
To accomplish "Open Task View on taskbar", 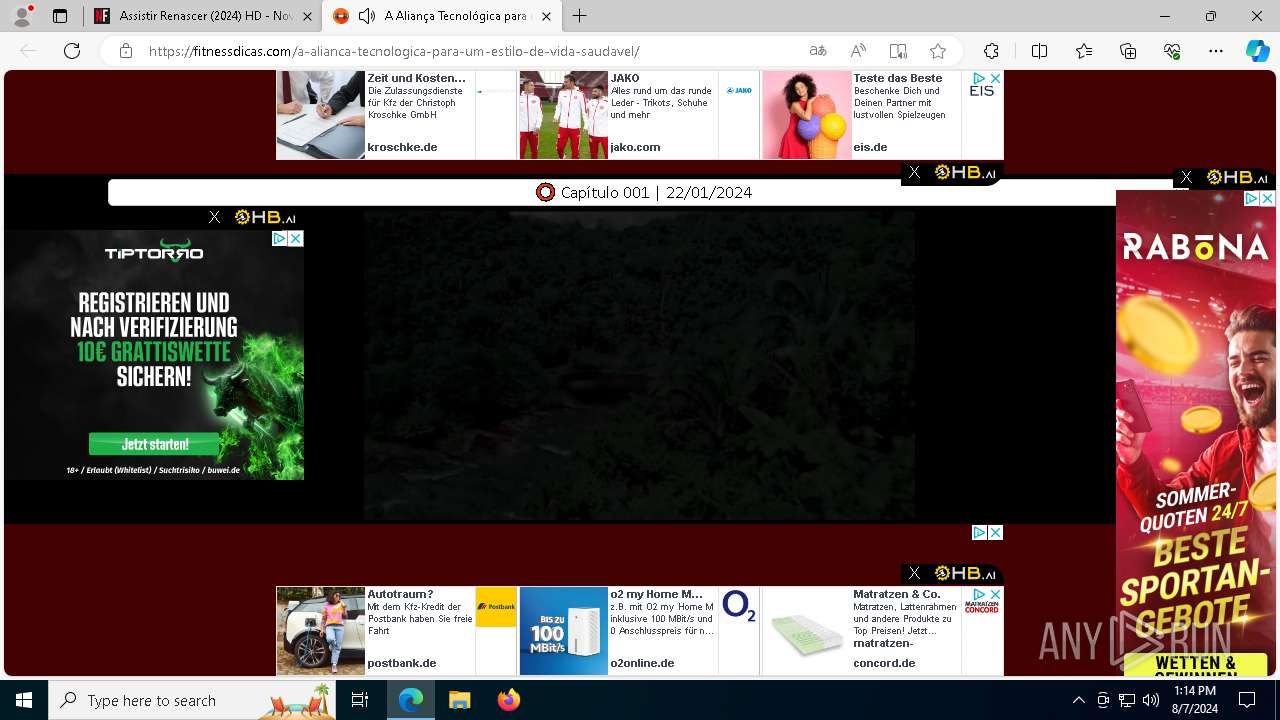I will click(x=360, y=700).
